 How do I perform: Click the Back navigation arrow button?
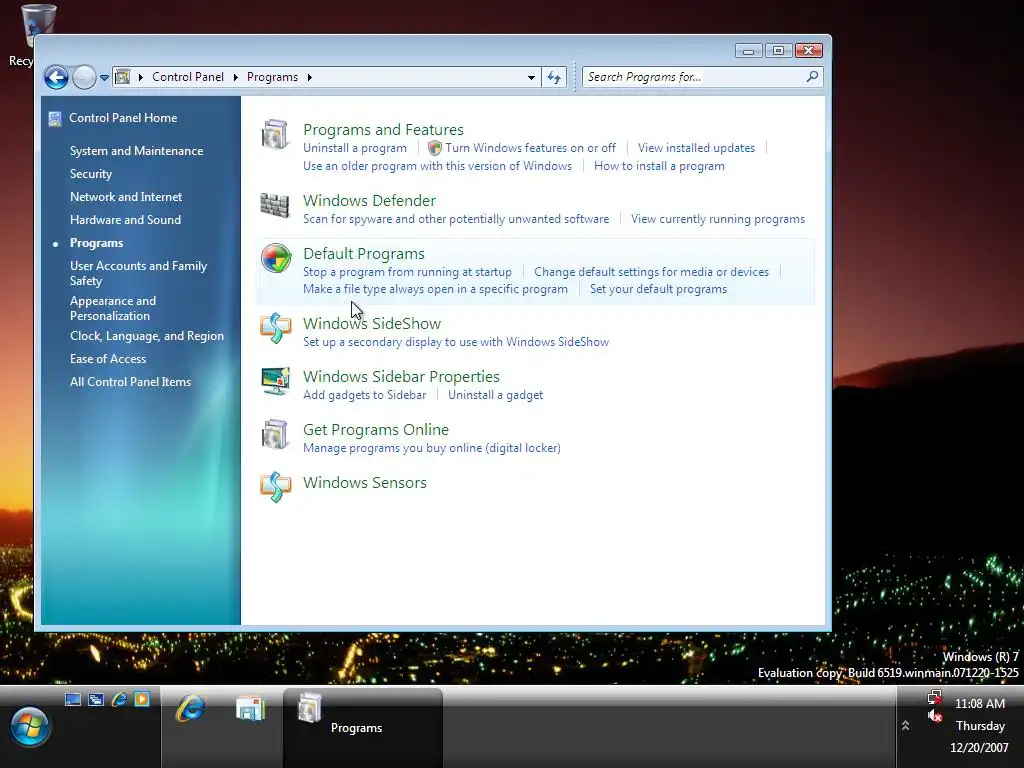(x=56, y=78)
